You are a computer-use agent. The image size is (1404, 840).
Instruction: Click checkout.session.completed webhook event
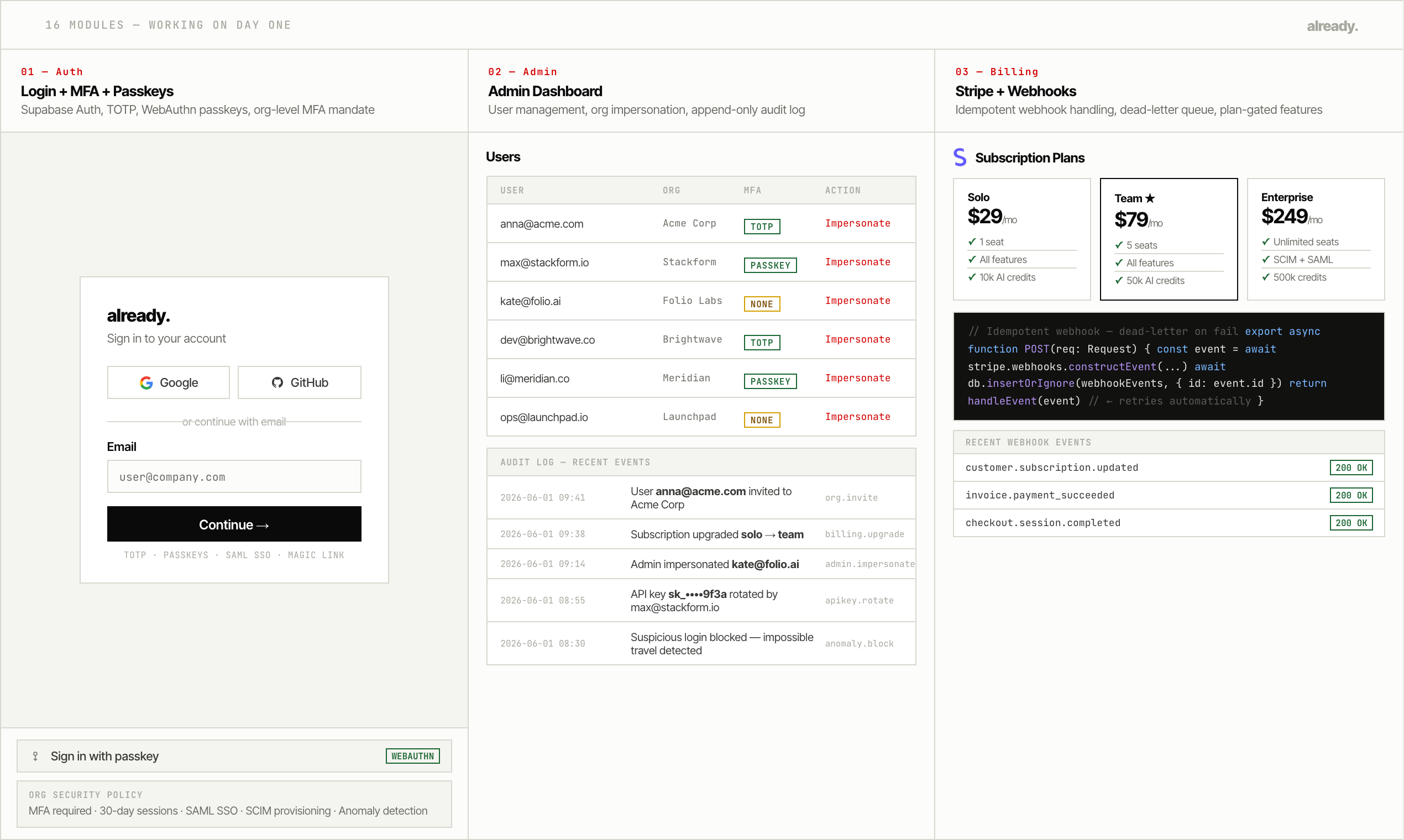[x=1169, y=523]
